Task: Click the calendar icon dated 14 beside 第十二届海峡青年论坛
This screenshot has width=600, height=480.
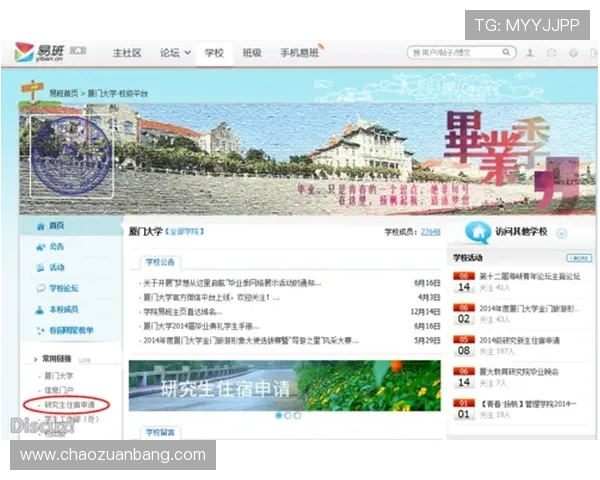Action: [464, 282]
